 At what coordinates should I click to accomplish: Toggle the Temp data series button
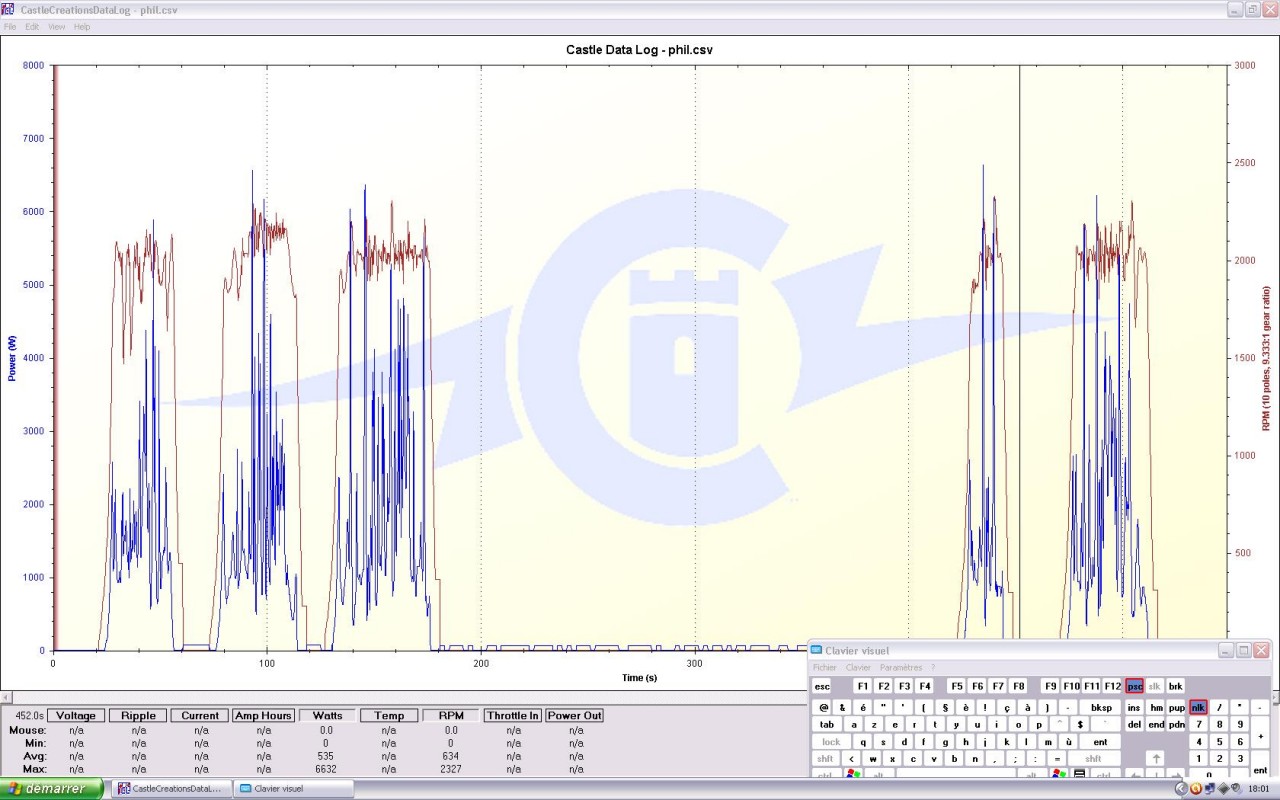(389, 715)
